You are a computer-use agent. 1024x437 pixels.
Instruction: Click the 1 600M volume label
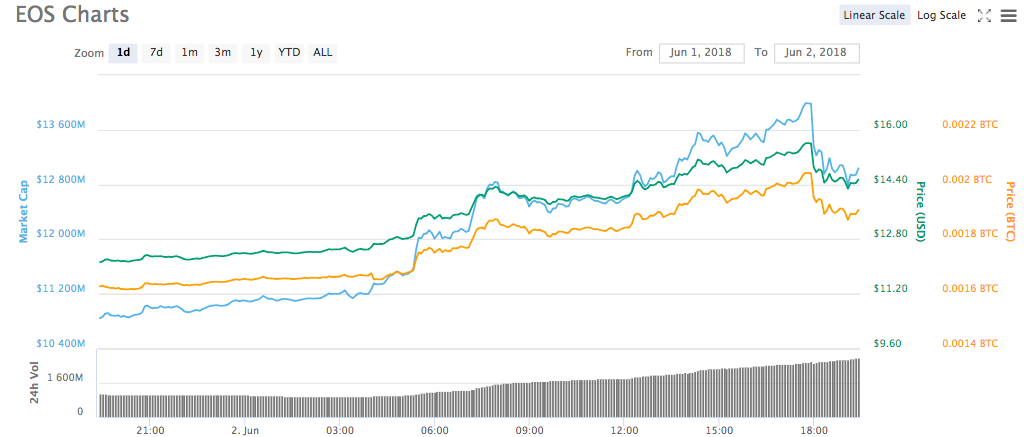tap(65, 378)
